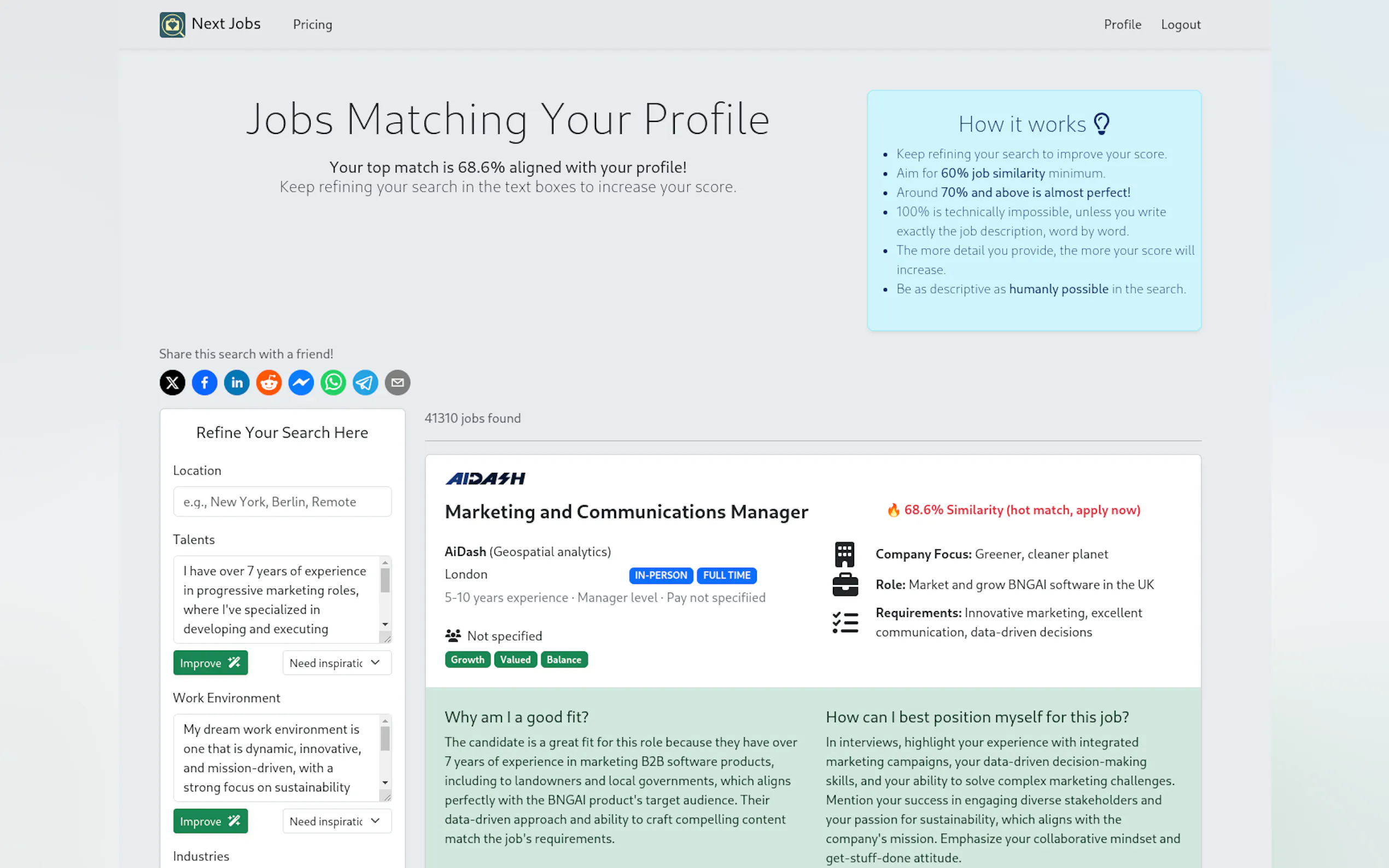1389x868 pixels.
Task: Share via Facebook Messenger icon
Action: [x=301, y=382]
